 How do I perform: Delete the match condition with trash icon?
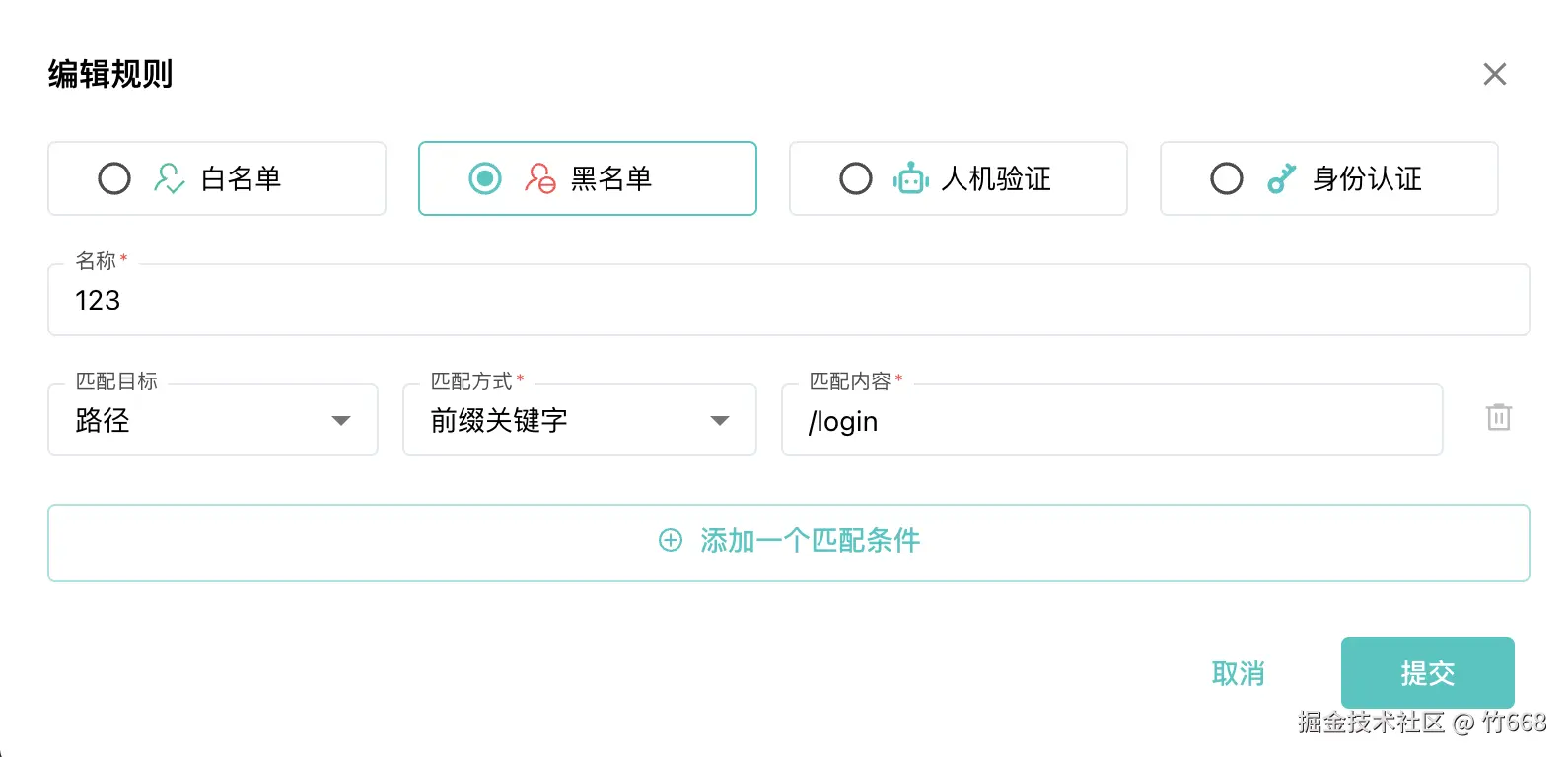coord(1498,417)
